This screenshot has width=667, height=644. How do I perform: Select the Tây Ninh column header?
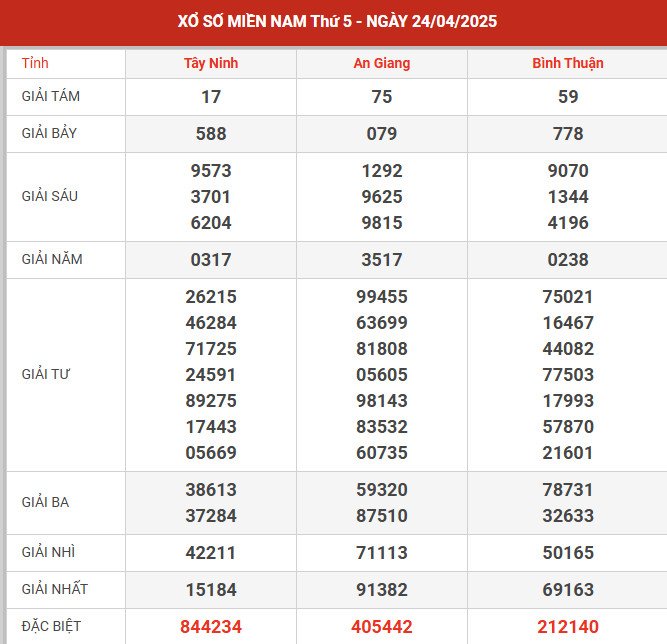click(211, 63)
